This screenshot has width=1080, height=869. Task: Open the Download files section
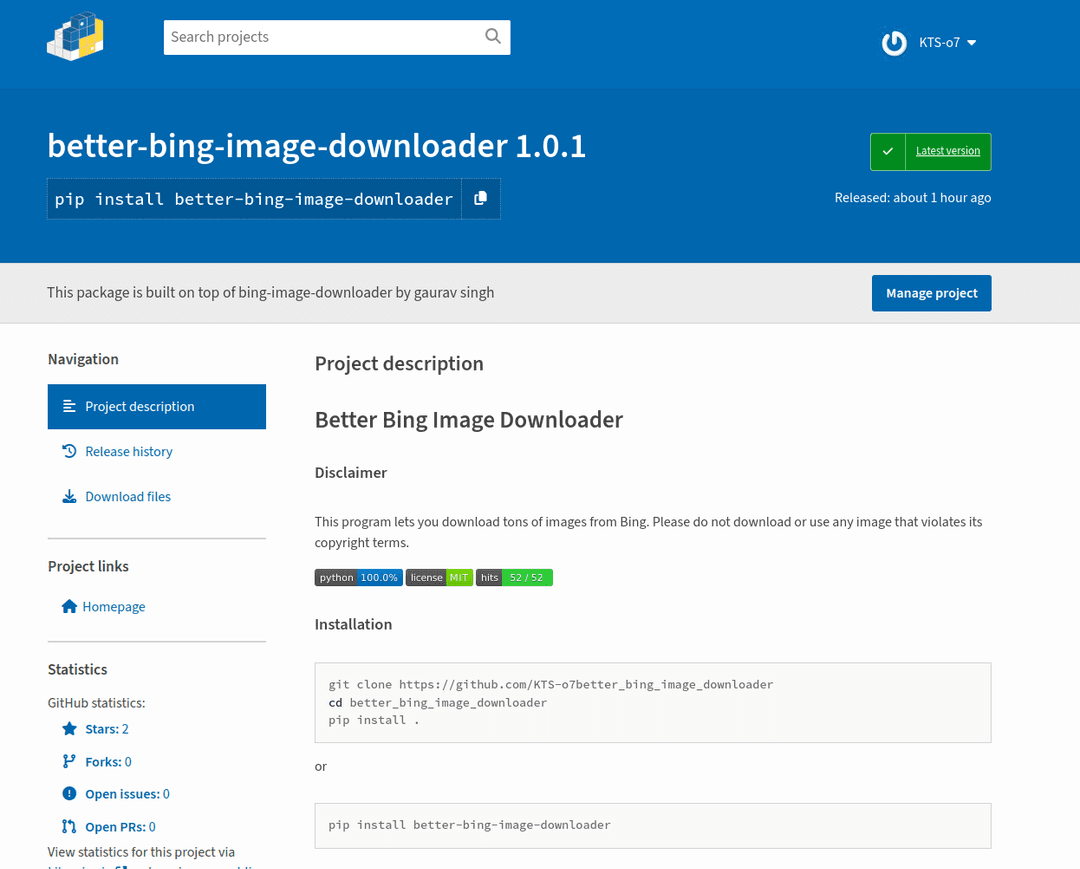click(x=128, y=496)
